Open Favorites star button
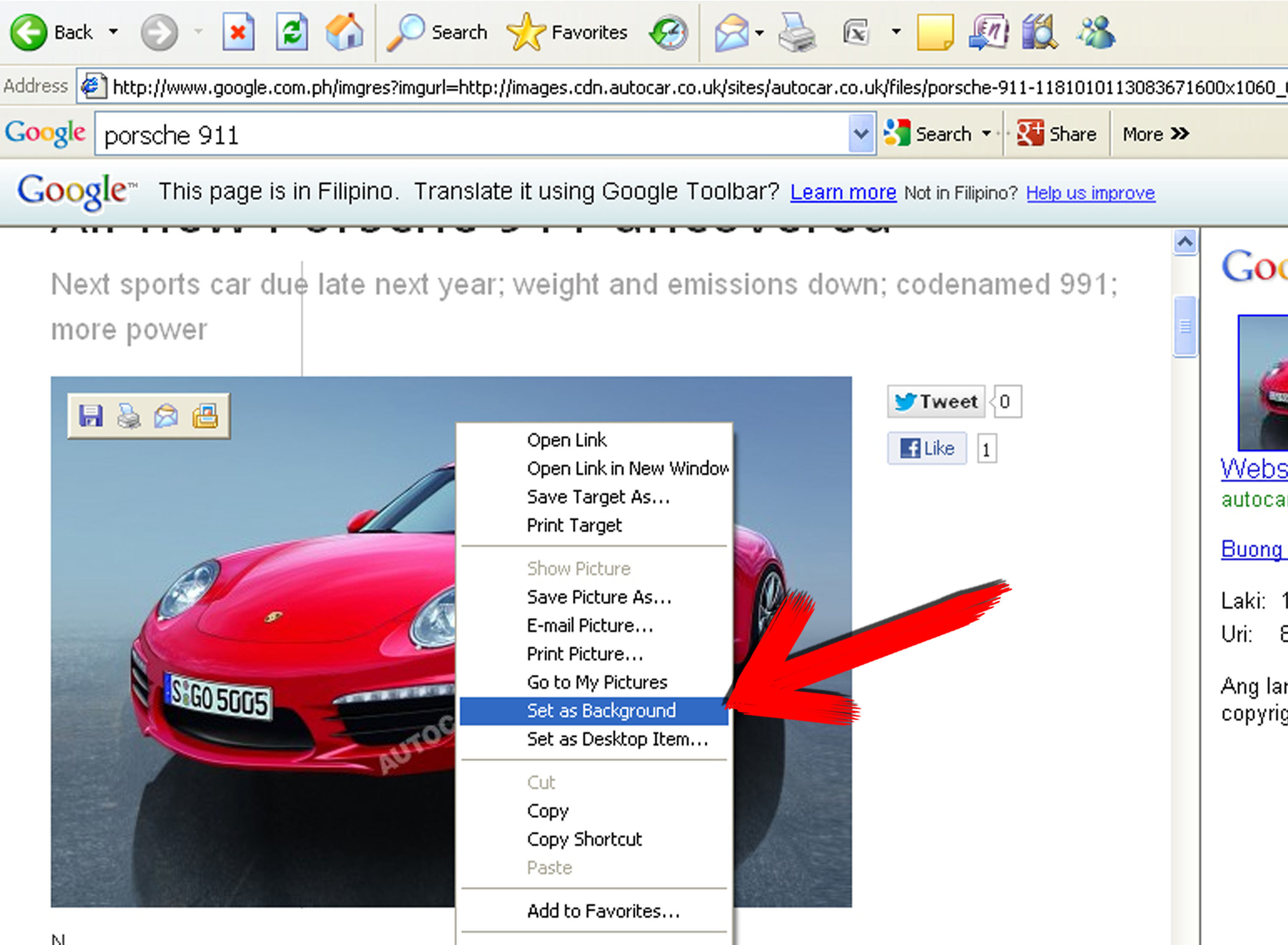The image size is (1288, 945). tap(567, 32)
